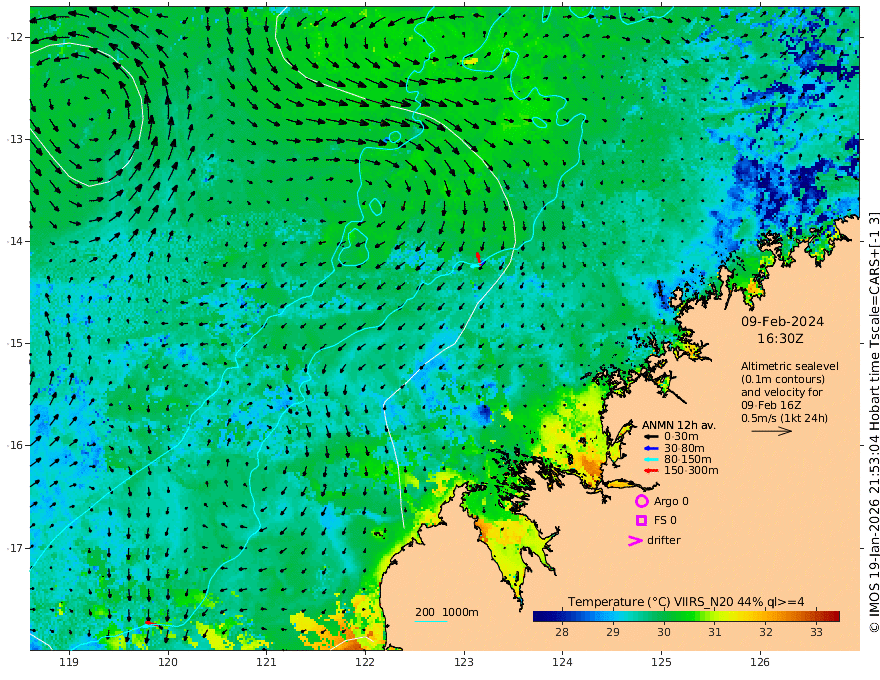Image resolution: width=880 pixels, height=680 pixels.
Task: Click the 'FS 0' label
Action: pyautogui.click(x=665, y=521)
